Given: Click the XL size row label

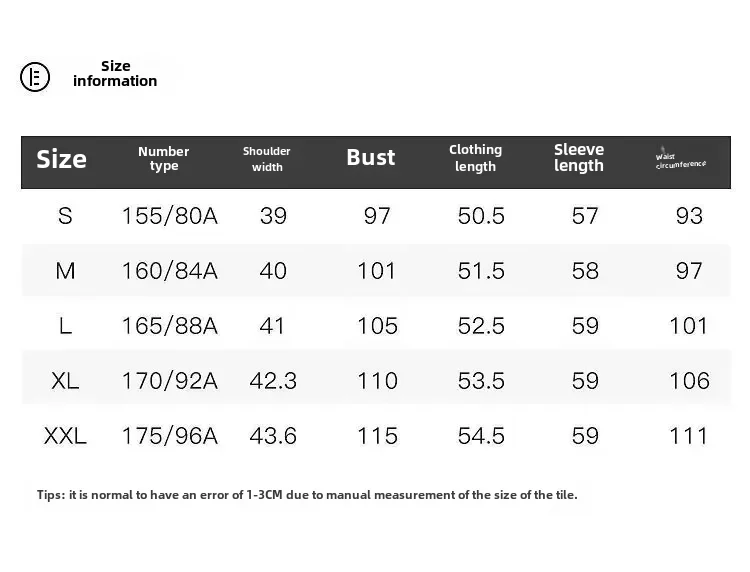Looking at the screenshot, I should click(65, 381).
